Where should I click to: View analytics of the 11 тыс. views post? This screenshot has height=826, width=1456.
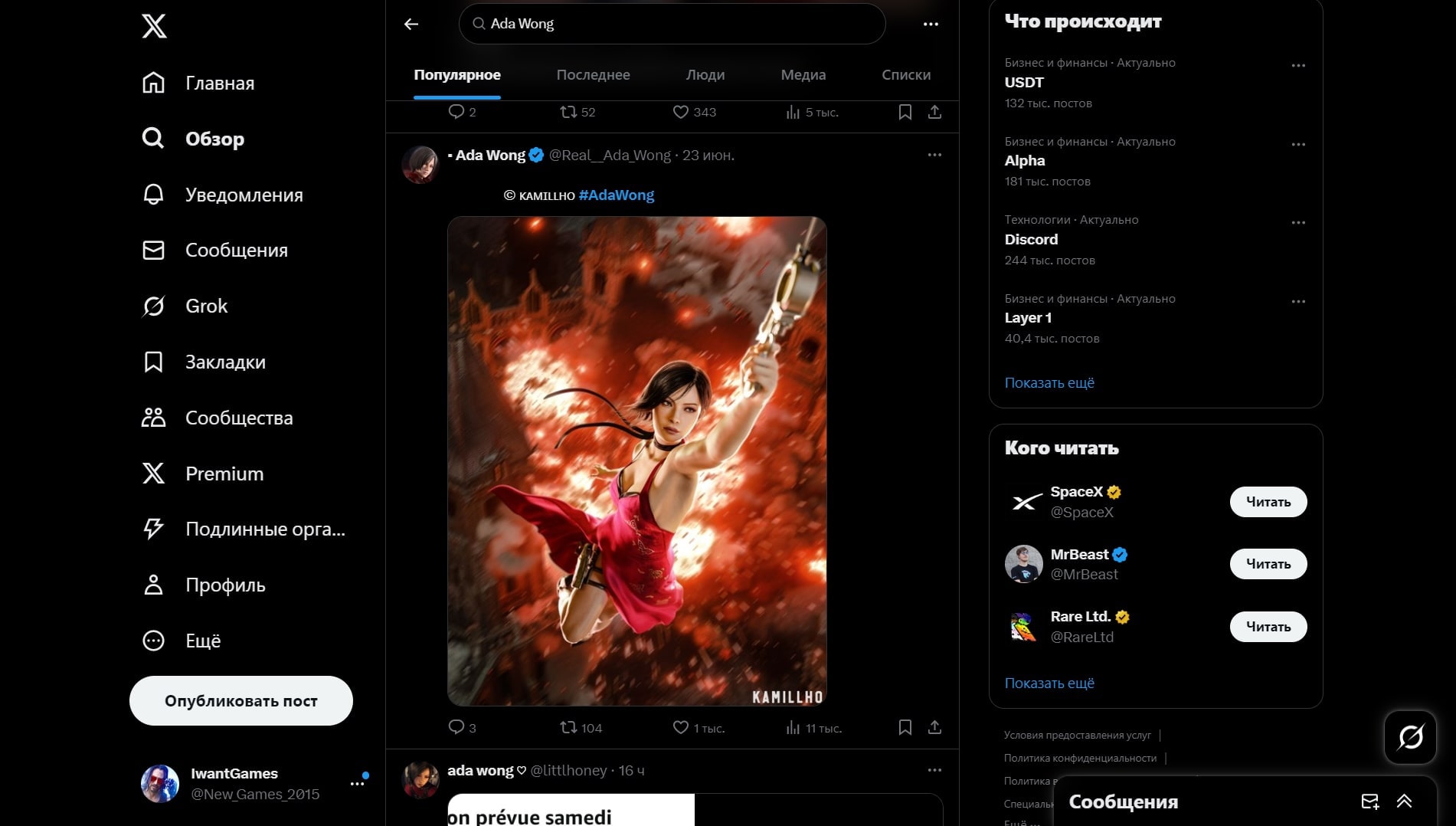pyautogui.click(x=813, y=727)
